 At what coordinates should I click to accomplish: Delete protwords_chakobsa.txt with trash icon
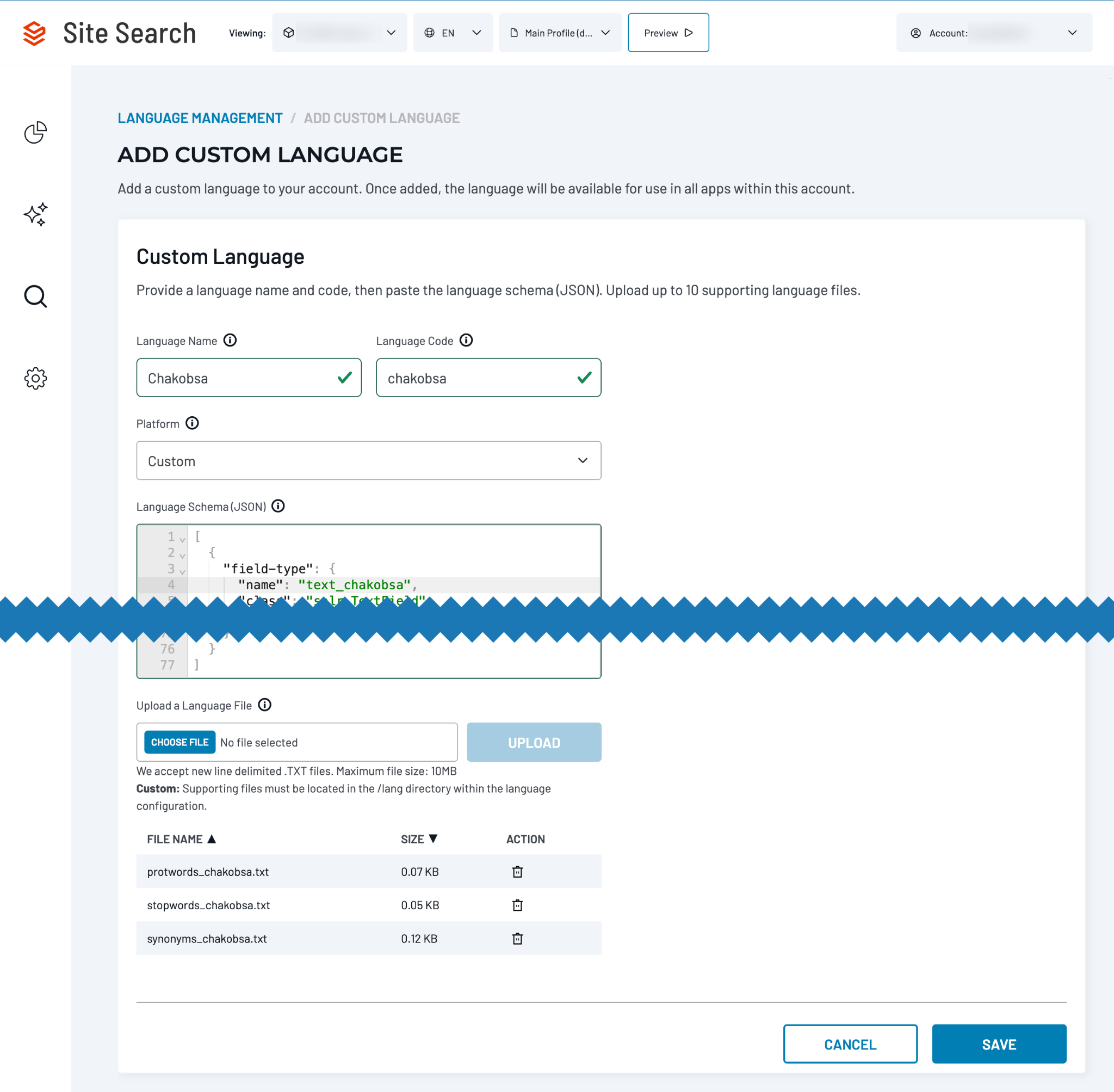[517, 872]
